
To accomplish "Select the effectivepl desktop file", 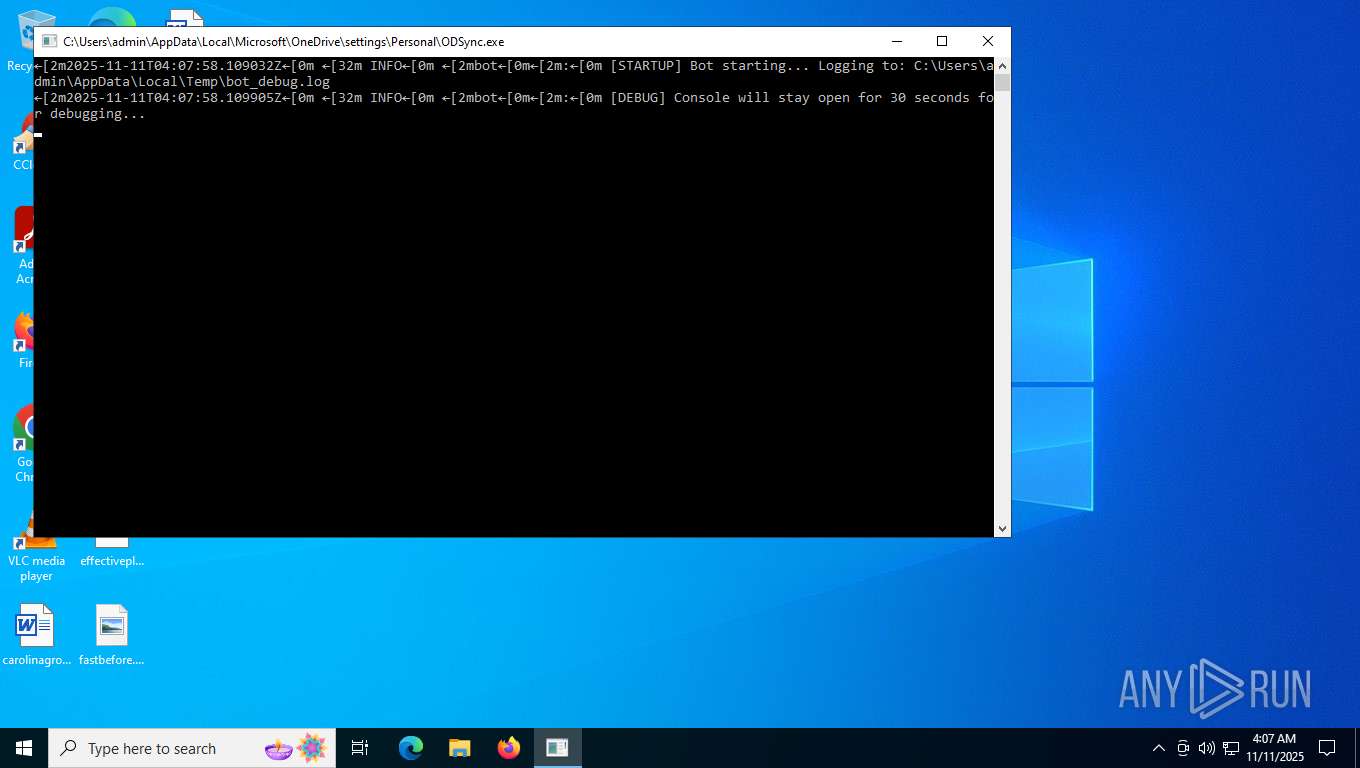I will click(x=112, y=553).
